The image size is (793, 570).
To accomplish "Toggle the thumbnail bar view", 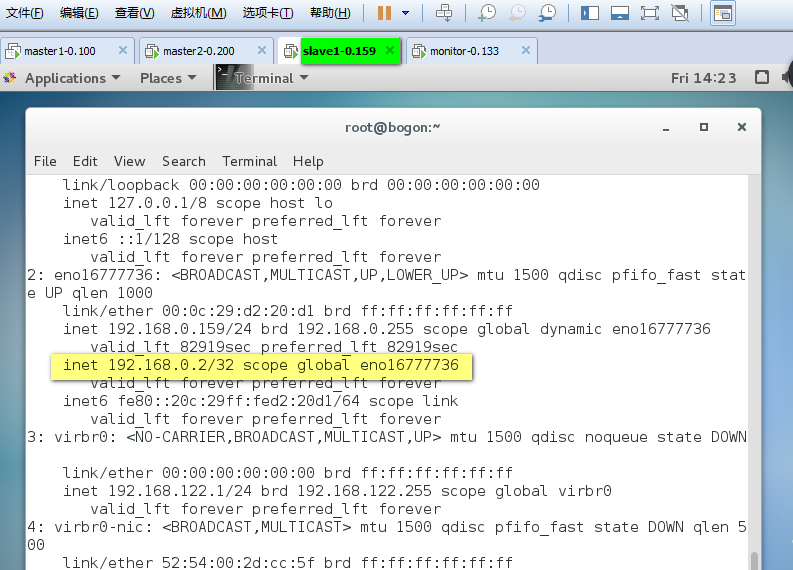I will tap(620, 13).
